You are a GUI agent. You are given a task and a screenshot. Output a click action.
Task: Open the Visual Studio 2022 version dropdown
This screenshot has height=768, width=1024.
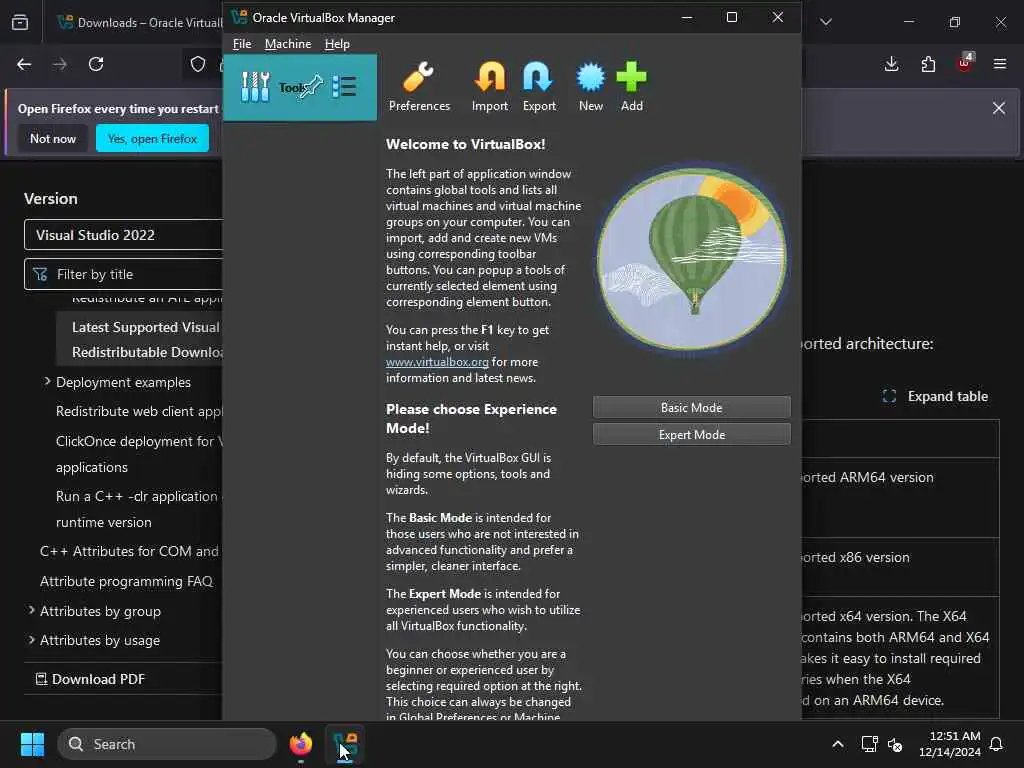point(123,235)
